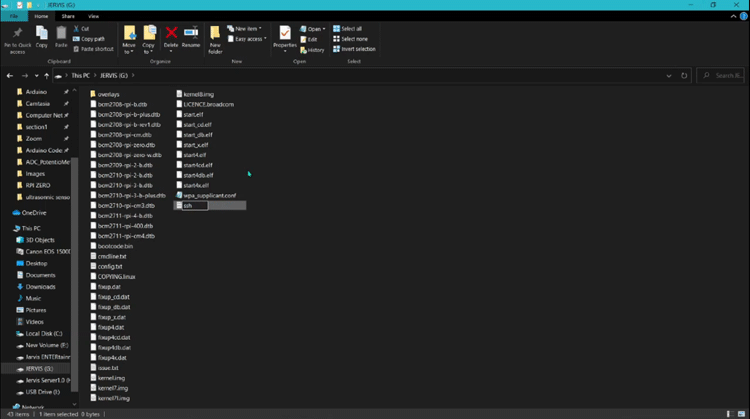The width and height of the screenshot is (750, 419).
Task: Select the config.txt file
Action: coord(110,266)
